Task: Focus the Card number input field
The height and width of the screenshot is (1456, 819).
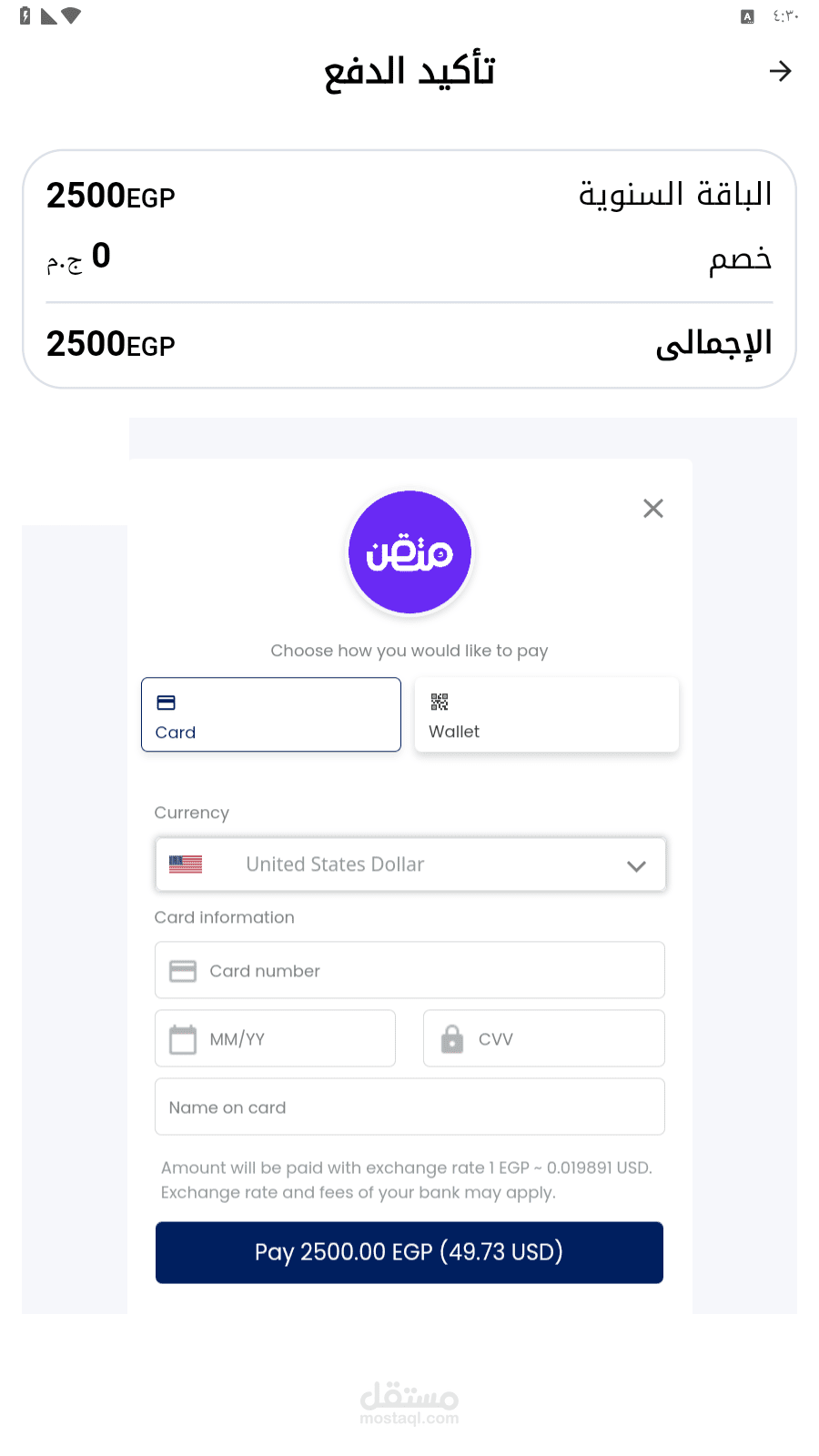Action: pyautogui.click(x=409, y=970)
